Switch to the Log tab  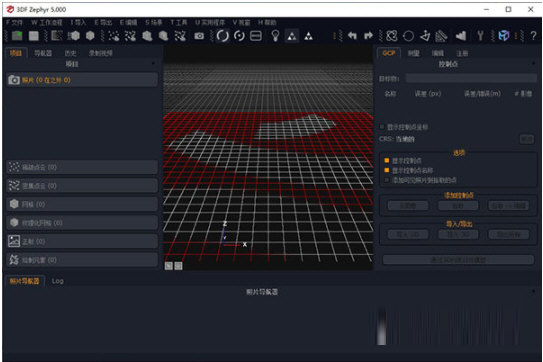(x=57, y=281)
